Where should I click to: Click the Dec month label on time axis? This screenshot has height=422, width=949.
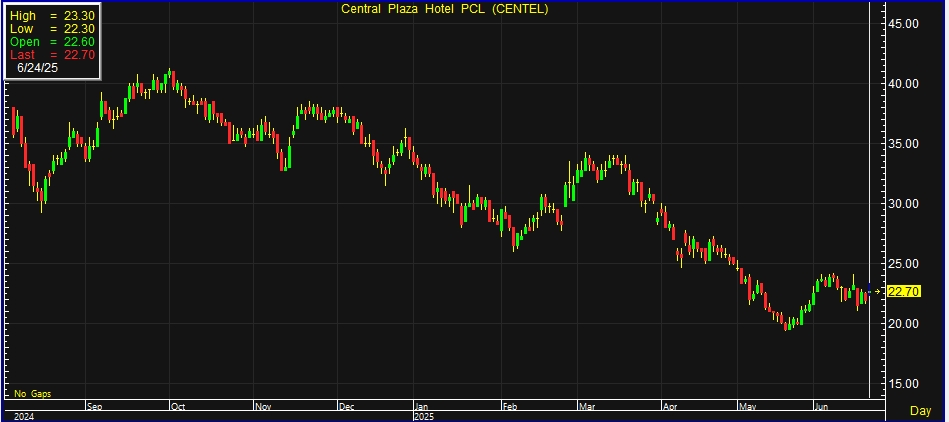pos(346,406)
